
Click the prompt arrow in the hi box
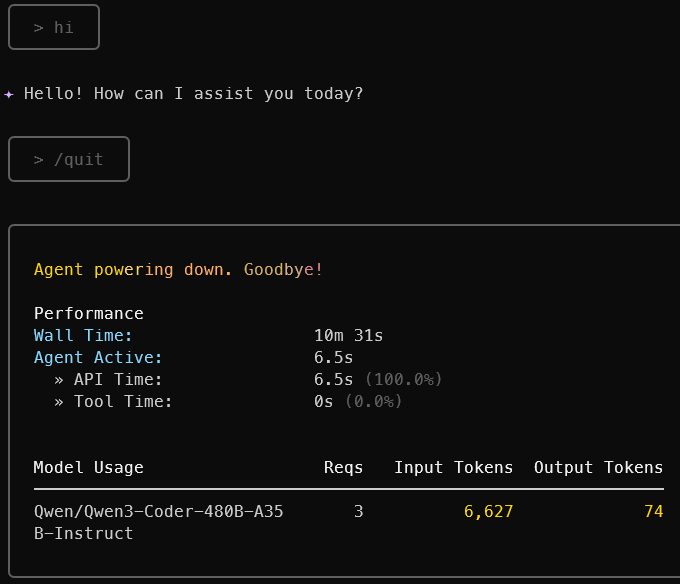[39, 28]
